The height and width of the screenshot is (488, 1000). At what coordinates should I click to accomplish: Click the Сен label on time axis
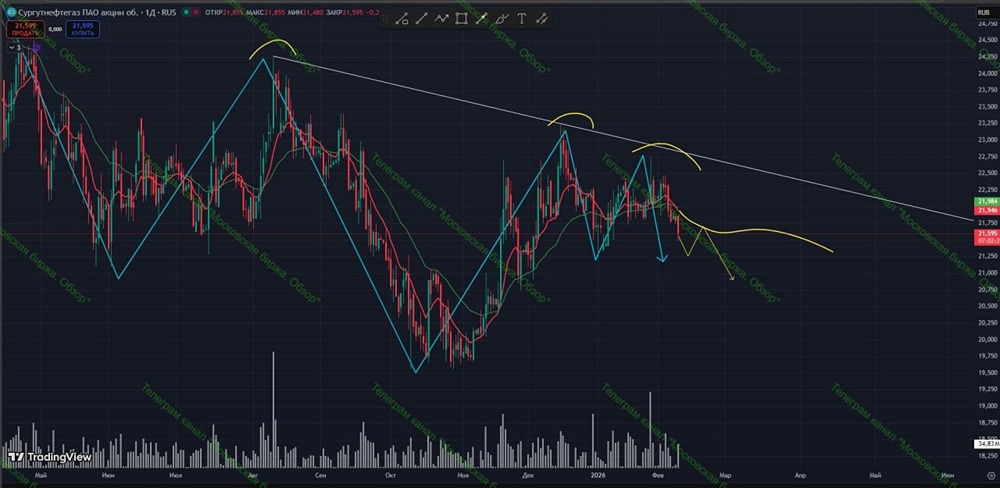pyautogui.click(x=321, y=475)
